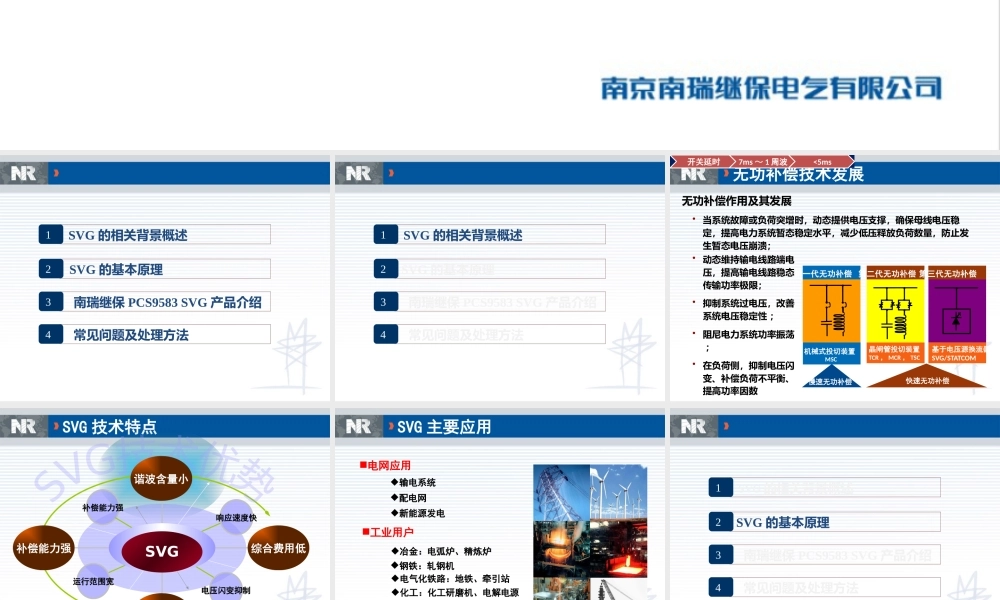Click bullet 阻尼电力系统功率振荡

point(749,340)
